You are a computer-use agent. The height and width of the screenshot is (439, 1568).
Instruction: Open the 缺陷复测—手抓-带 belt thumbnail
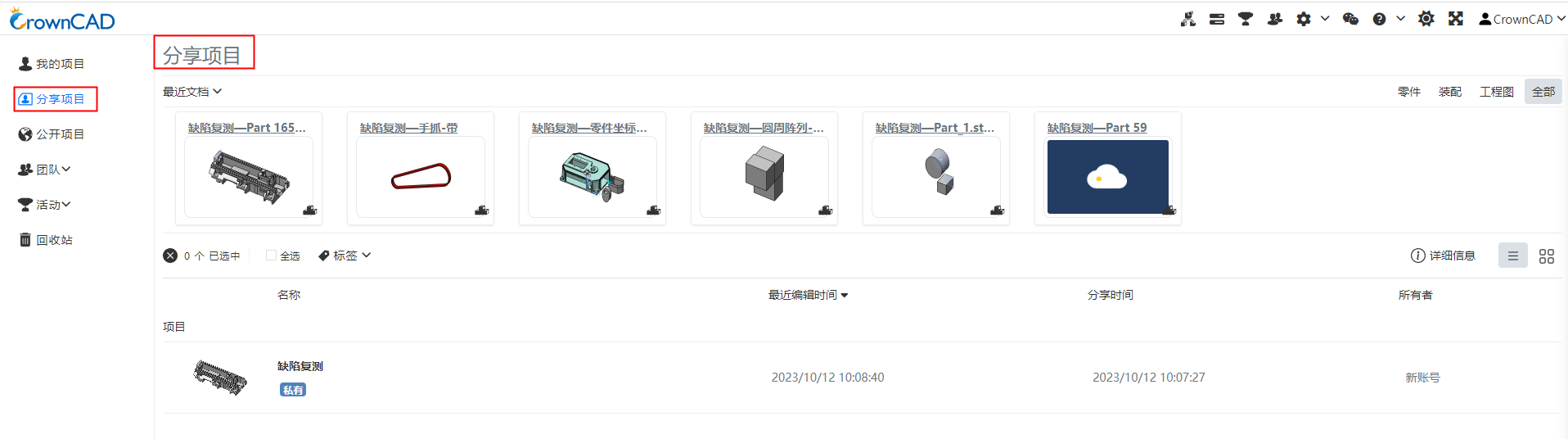coord(421,176)
